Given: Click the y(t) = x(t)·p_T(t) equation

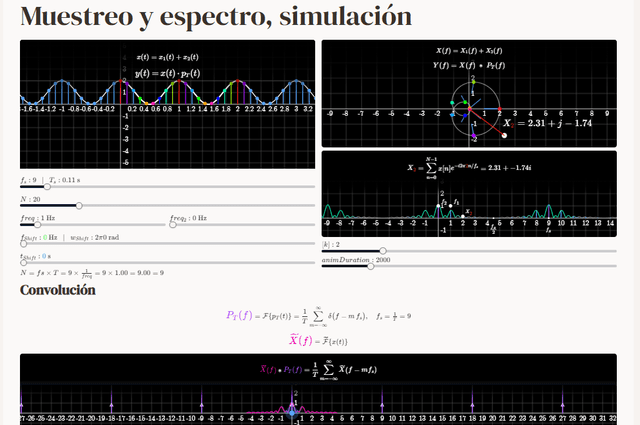Looking at the screenshot, I should [x=167, y=73].
